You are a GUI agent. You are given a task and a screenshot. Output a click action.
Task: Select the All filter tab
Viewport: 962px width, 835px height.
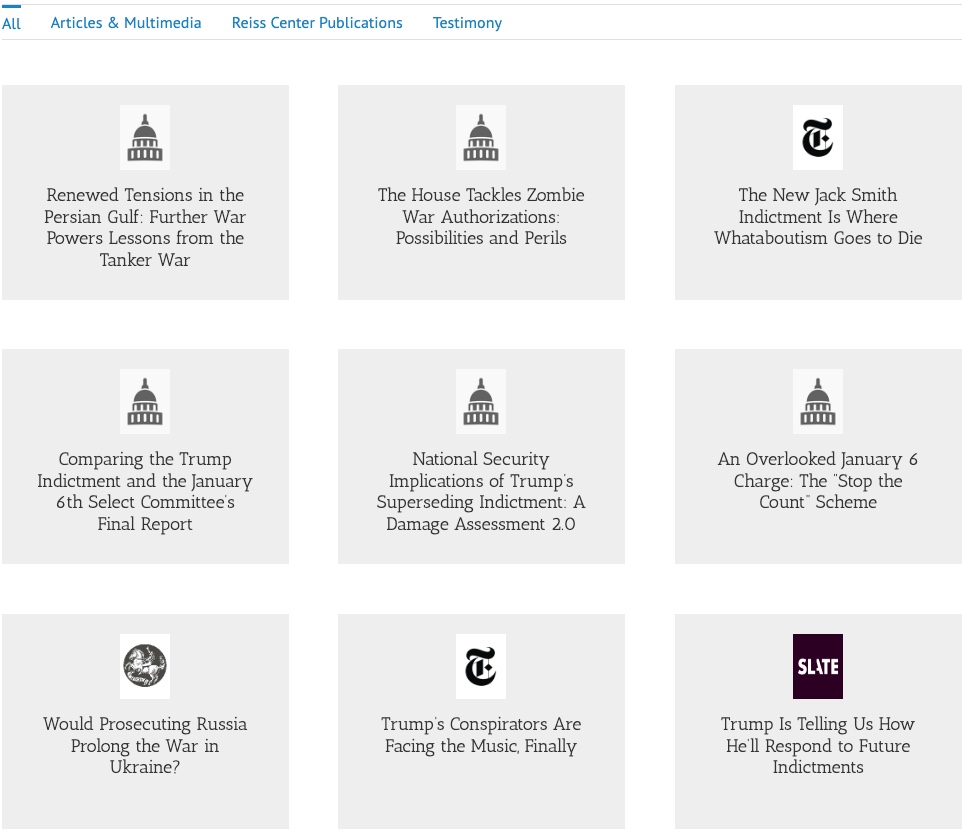[12, 23]
